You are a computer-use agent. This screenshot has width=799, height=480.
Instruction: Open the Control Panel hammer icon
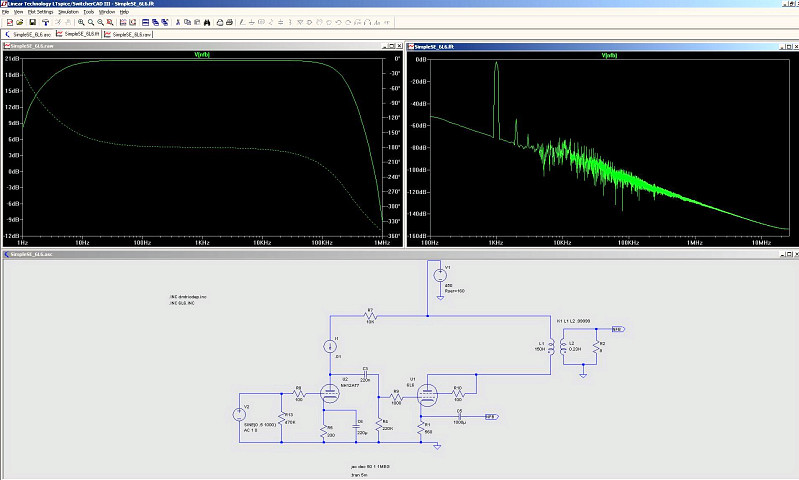point(45,22)
